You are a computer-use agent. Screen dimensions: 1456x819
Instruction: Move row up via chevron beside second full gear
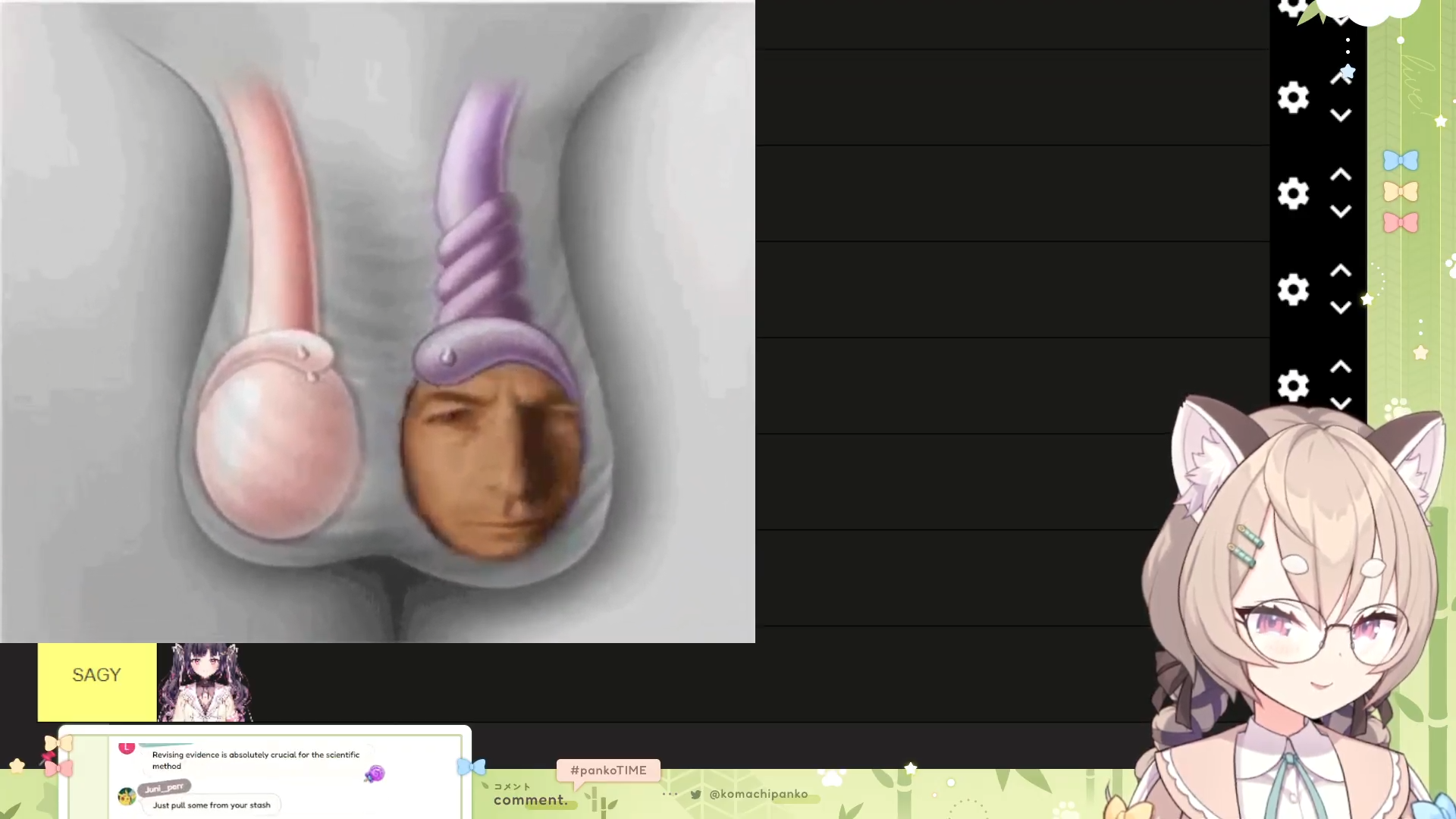1340,175
